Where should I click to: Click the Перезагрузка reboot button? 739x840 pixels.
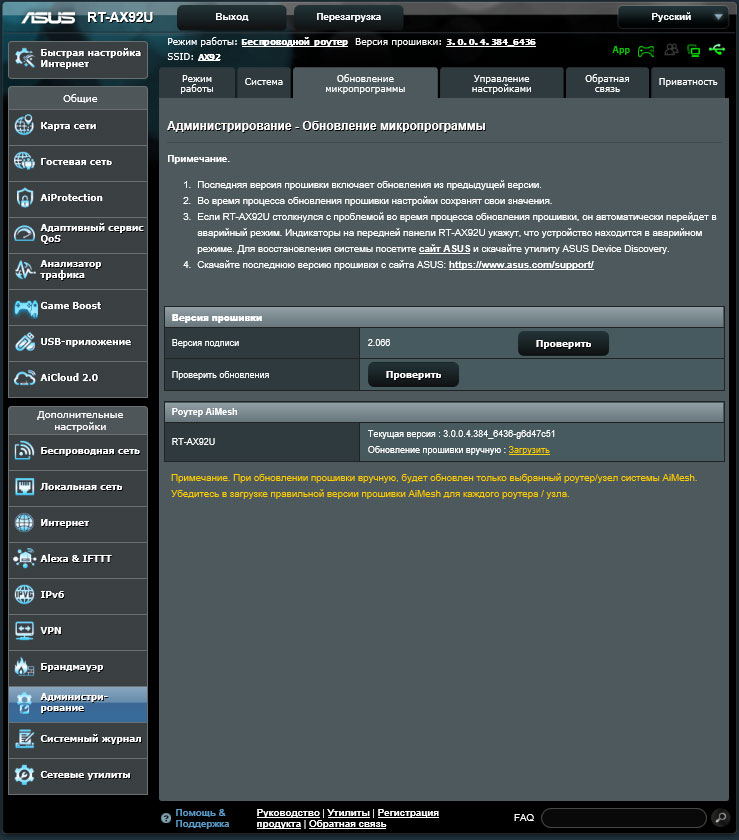(x=348, y=17)
